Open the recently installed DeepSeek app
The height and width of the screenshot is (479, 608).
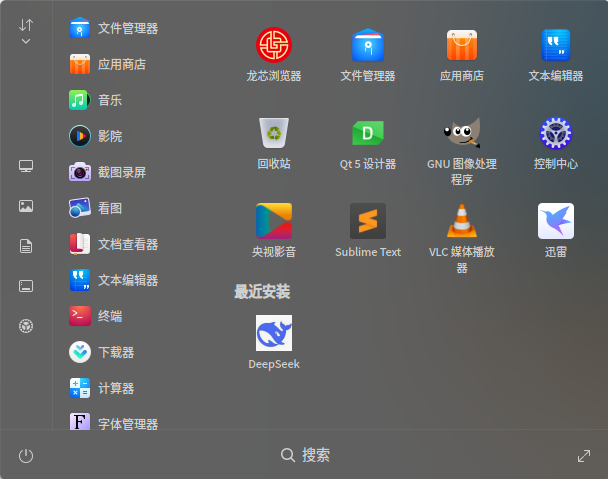[x=274, y=342]
